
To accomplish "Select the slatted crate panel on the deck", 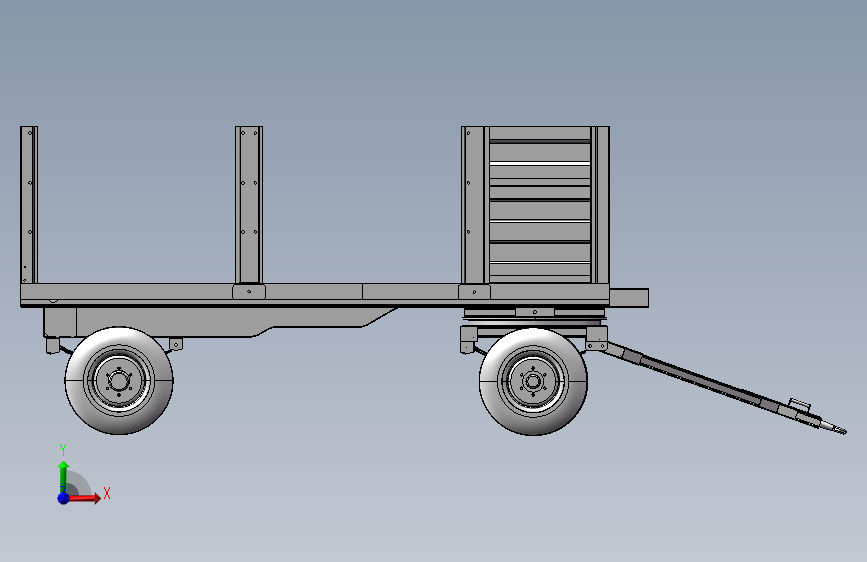I will [540, 205].
